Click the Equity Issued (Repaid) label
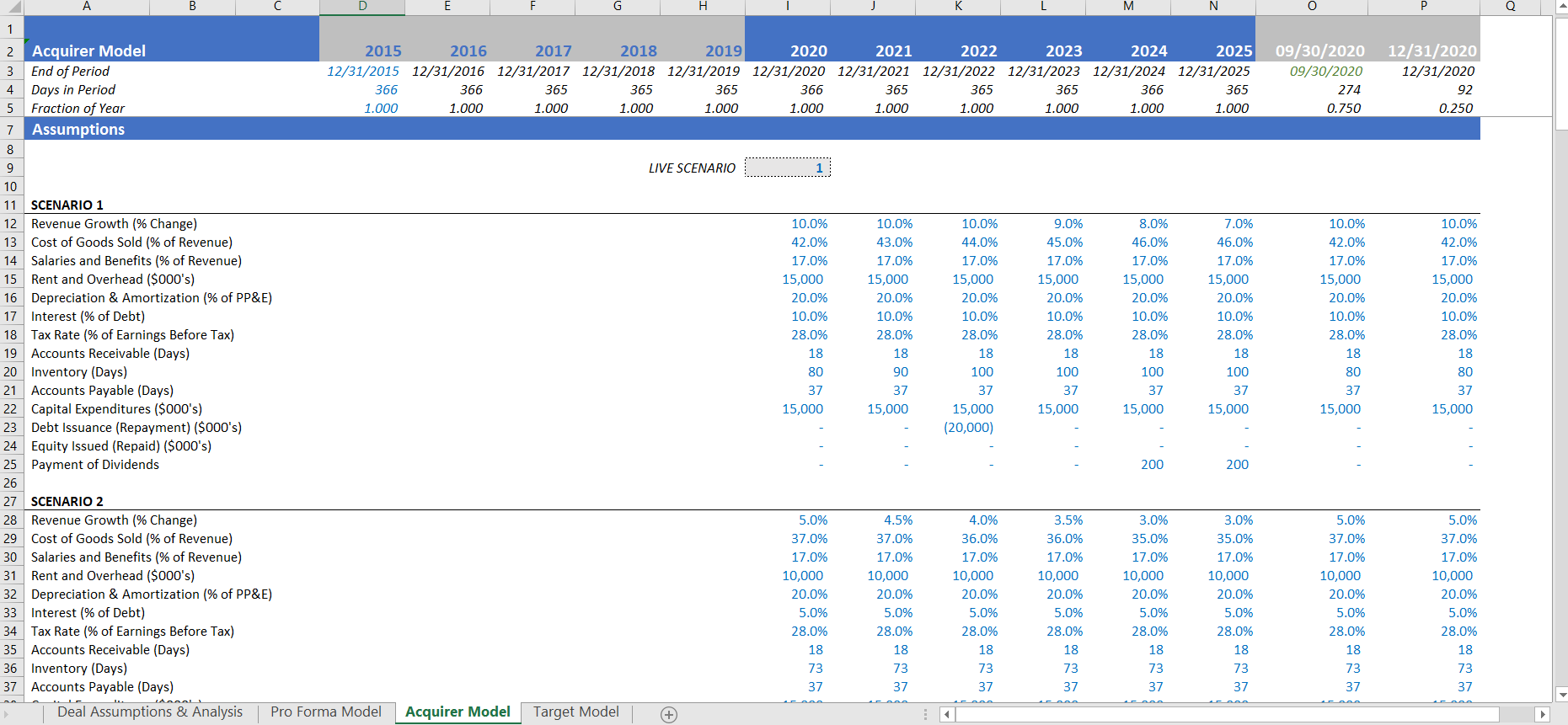 pyautogui.click(x=121, y=446)
